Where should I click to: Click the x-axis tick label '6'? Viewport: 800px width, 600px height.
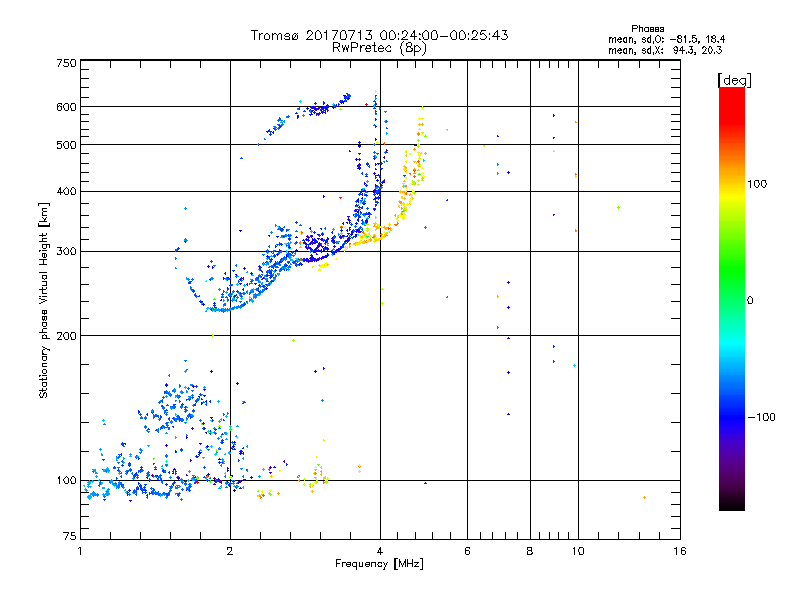click(467, 551)
